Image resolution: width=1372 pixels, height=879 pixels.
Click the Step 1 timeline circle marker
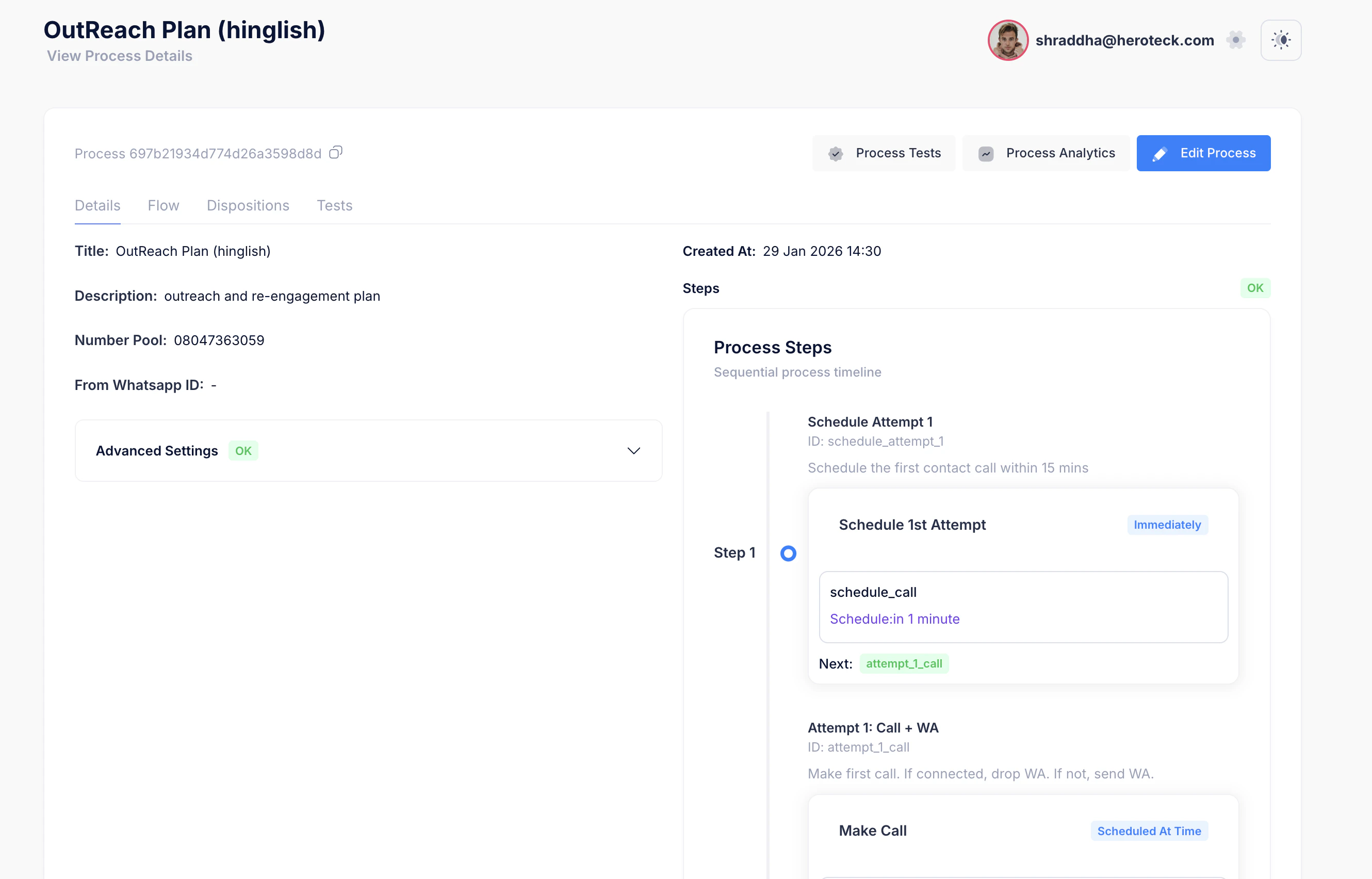(x=788, y=553)
